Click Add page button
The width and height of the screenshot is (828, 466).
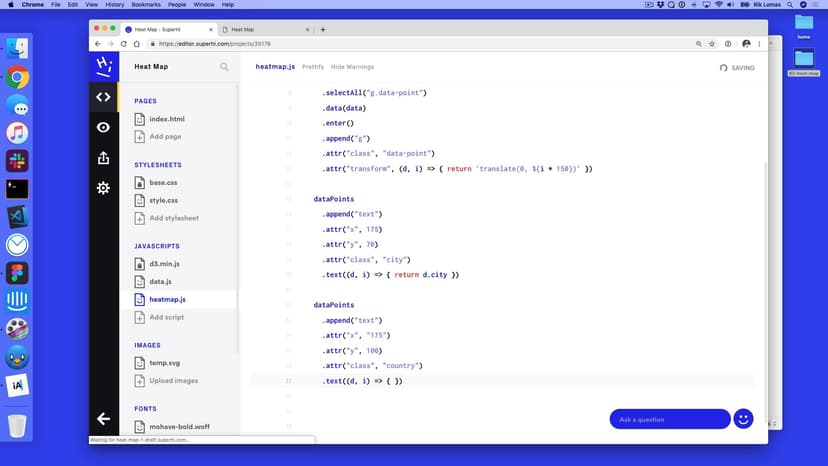click(x=165, y=136)
